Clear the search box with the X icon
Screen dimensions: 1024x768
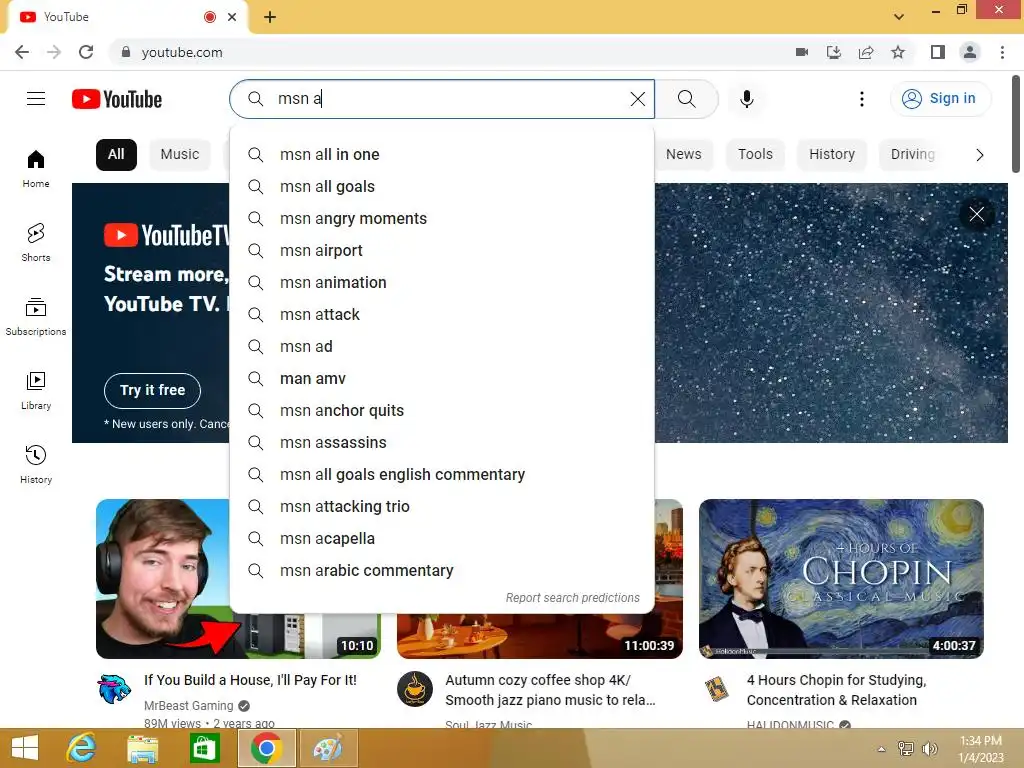click(x=637, y=99)
